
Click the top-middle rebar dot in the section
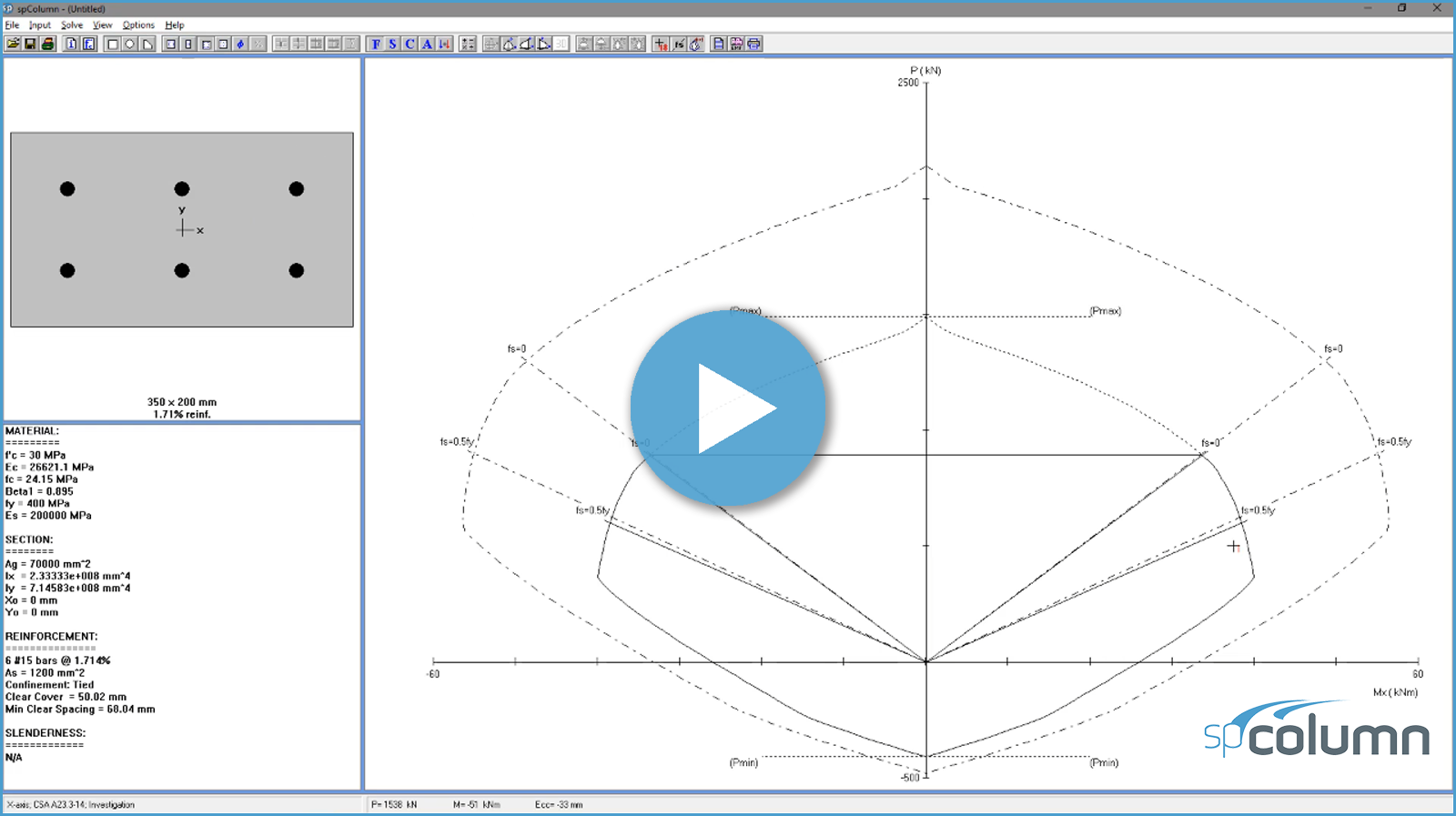click(x=182, y=189)
